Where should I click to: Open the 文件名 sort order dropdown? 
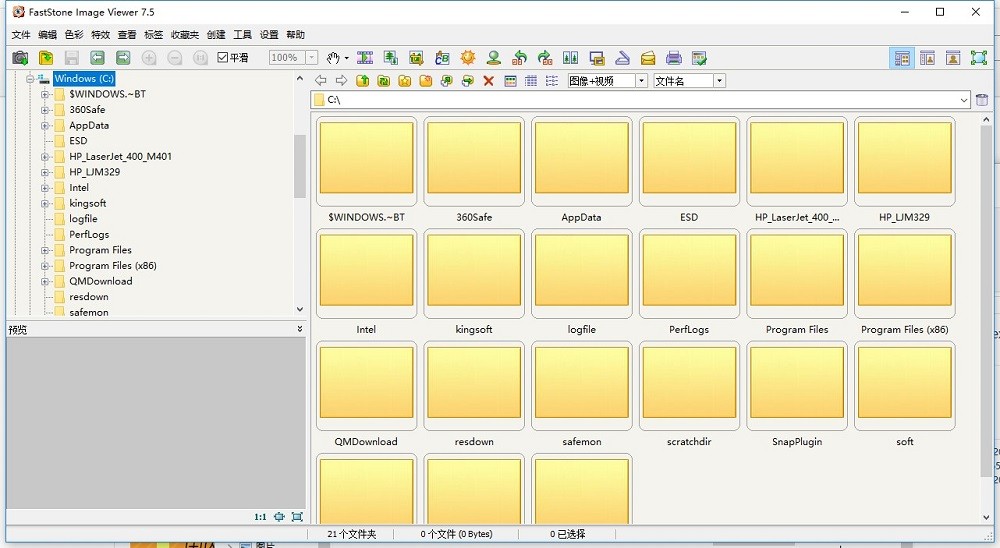(719, 81)
